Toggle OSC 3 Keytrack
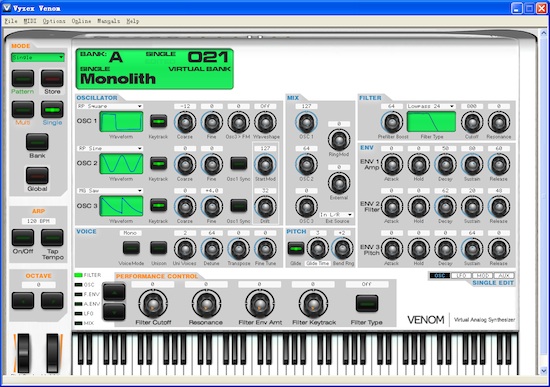Screen dimensions: 550x387 click(159, 206)
